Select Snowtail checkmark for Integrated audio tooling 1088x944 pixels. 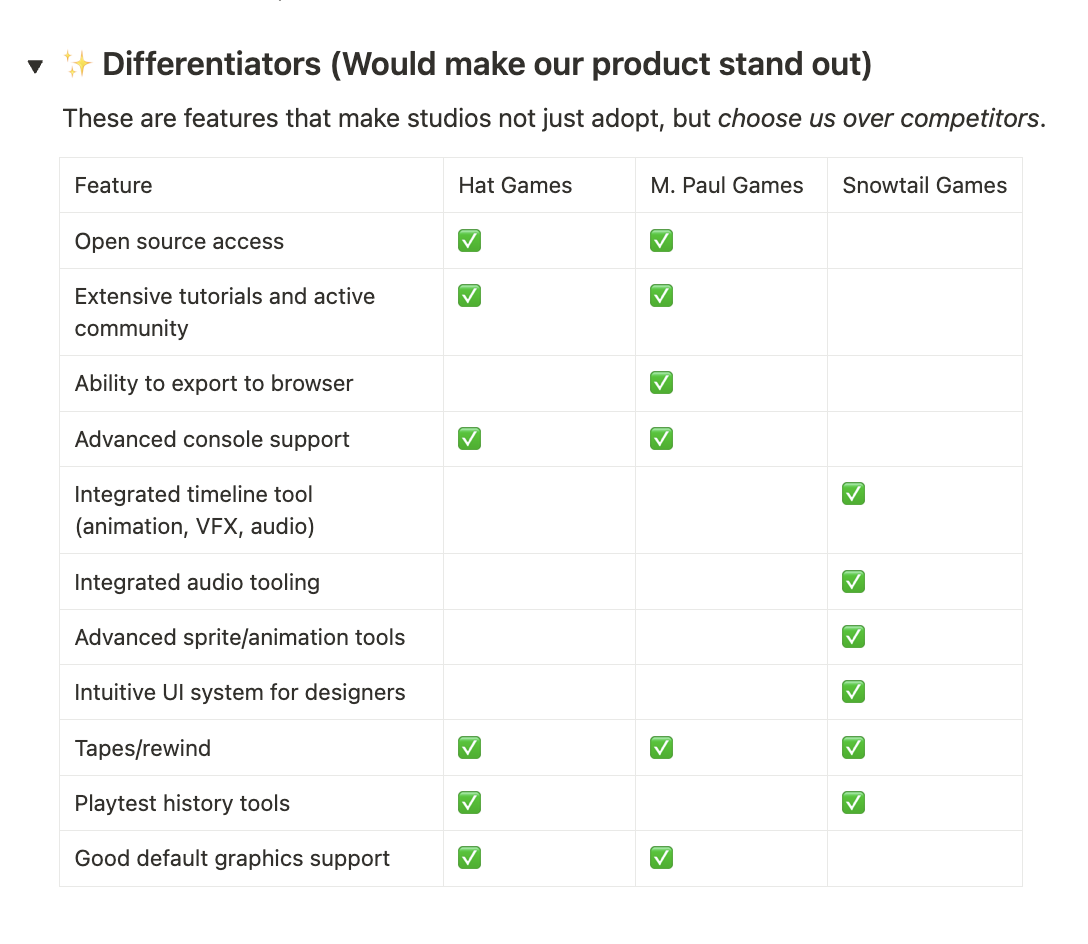(853, 582)
